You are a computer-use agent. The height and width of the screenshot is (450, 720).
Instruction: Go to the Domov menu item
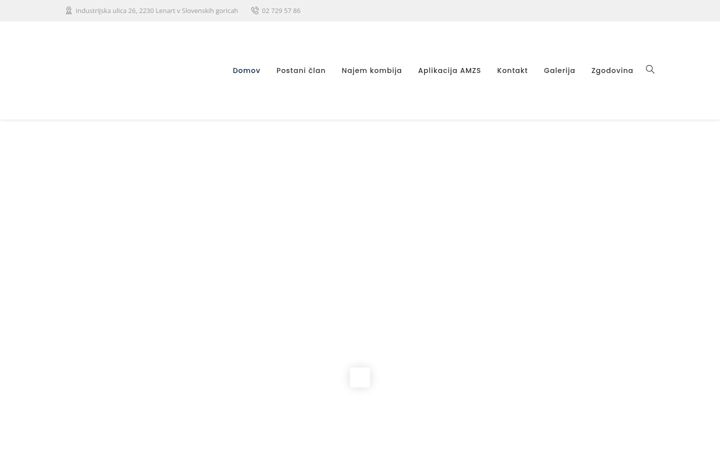(246, 70)
